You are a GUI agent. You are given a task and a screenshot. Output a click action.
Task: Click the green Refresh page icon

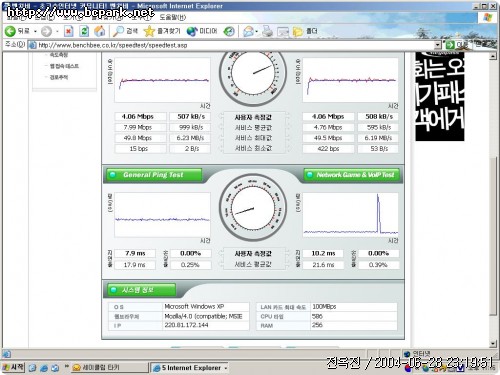click(84, 31)
